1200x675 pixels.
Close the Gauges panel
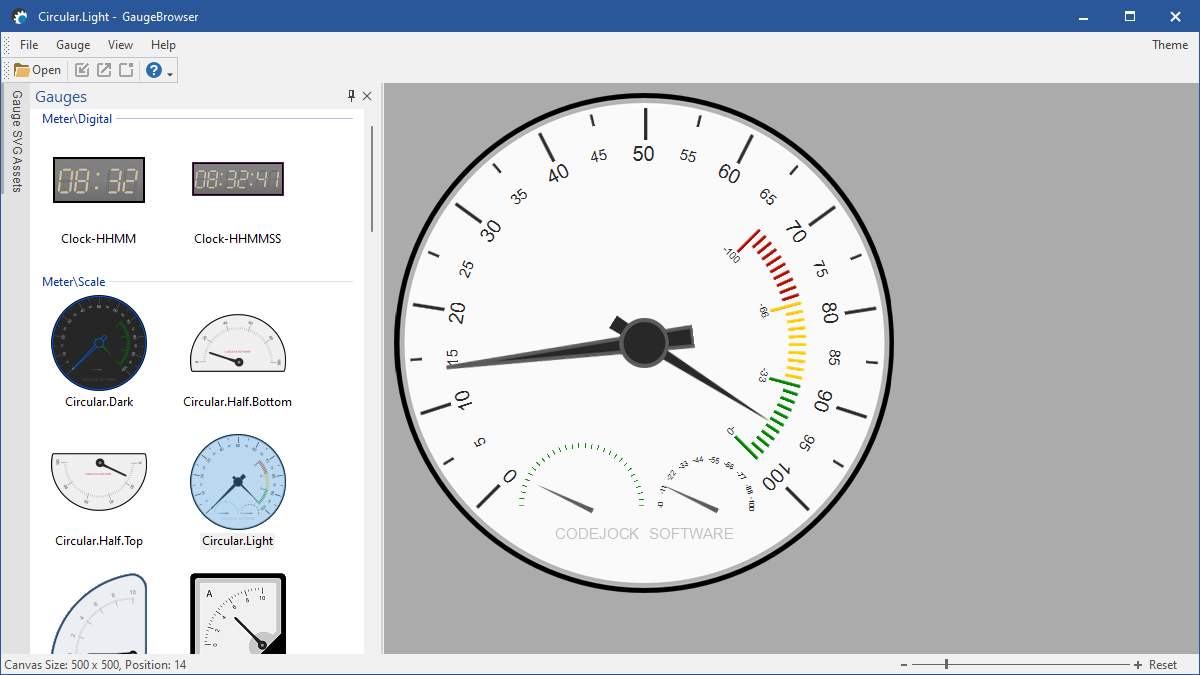tap(367, 96)
